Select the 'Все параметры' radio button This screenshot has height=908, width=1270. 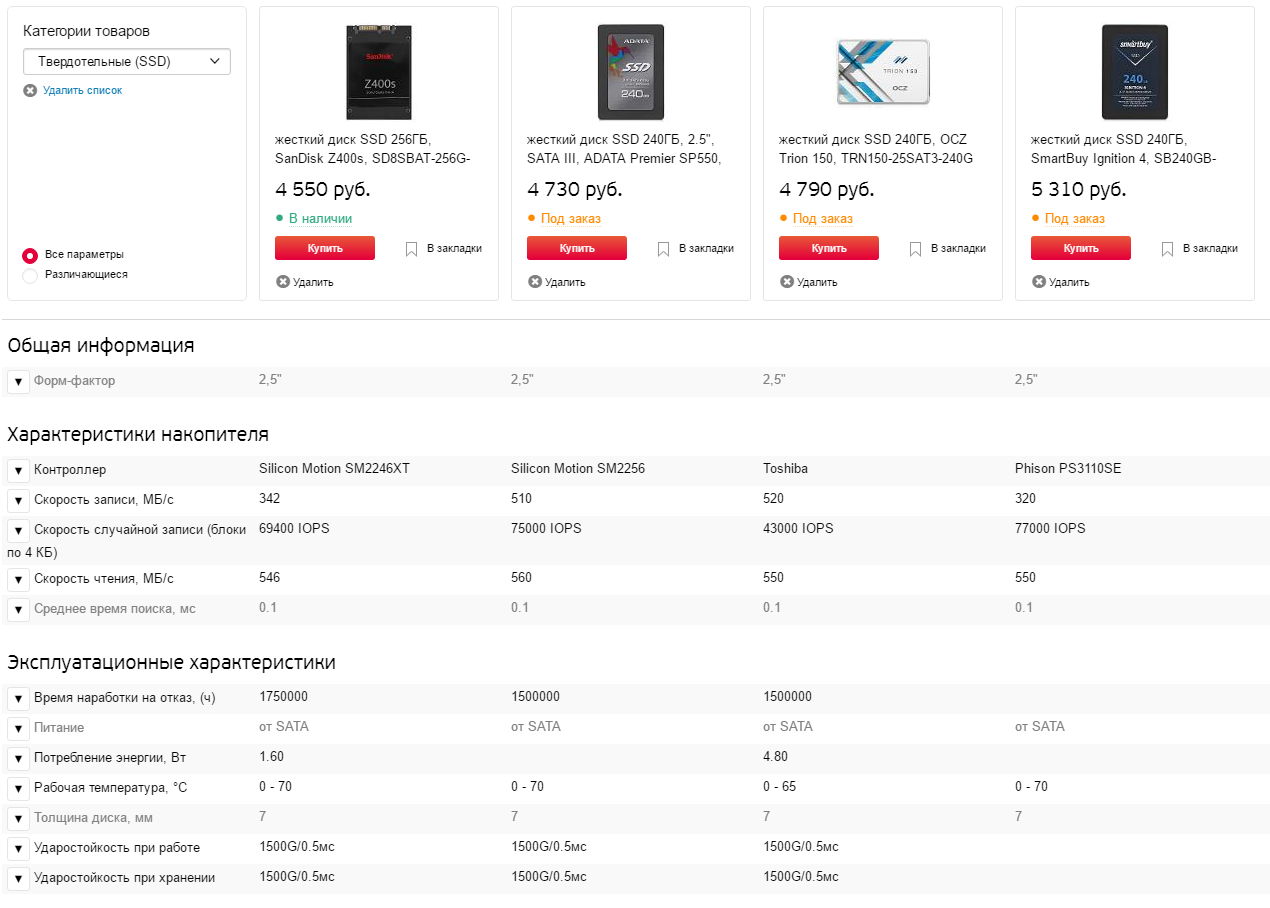(30, 255)
